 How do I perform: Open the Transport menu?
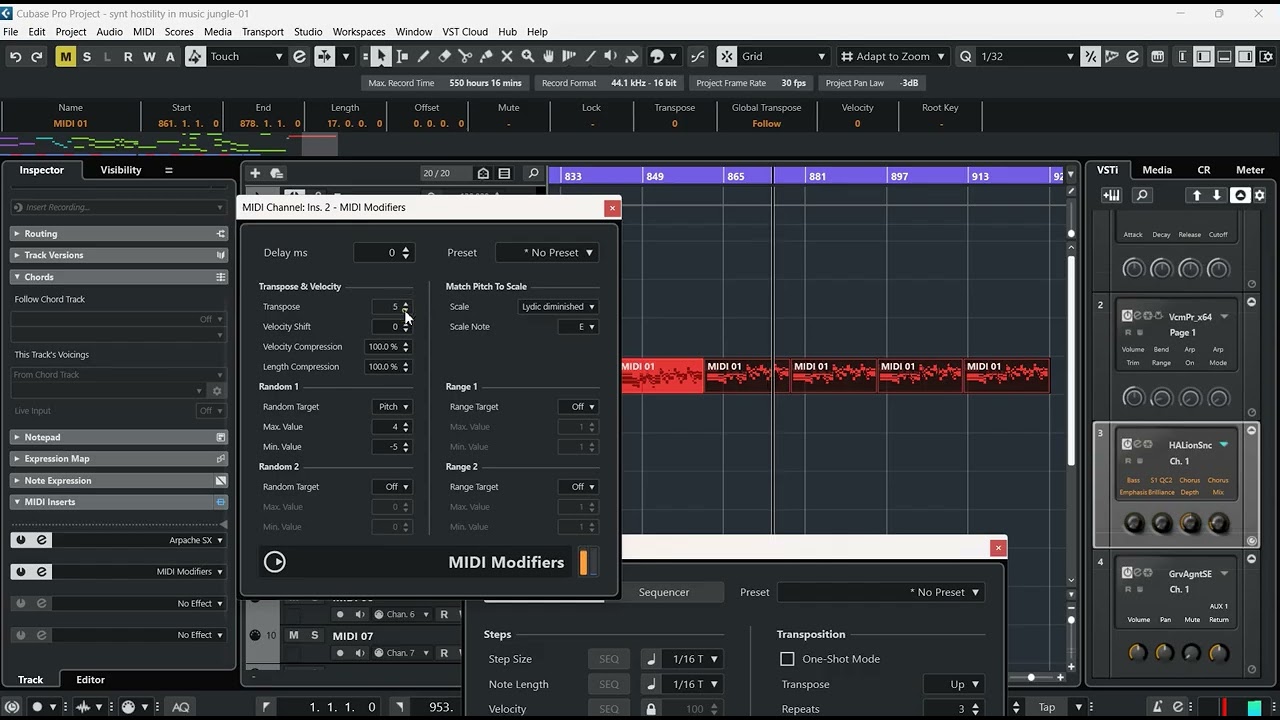(x=263, y=32)
